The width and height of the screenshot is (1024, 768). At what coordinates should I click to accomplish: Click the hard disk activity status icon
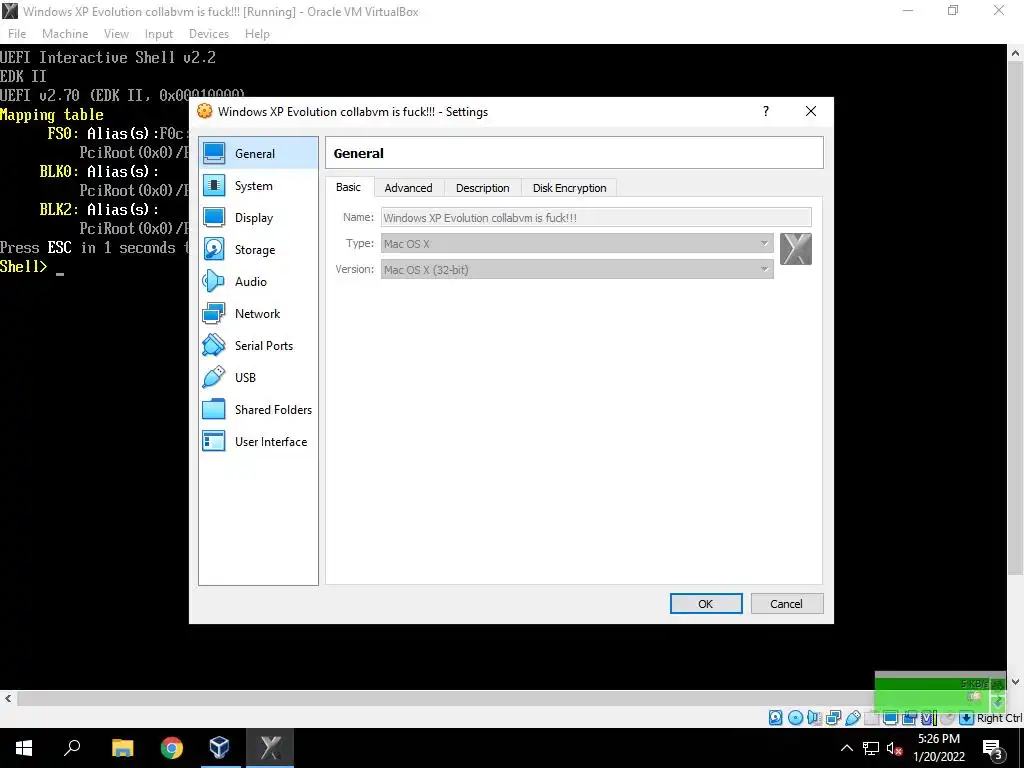point(775,718)
